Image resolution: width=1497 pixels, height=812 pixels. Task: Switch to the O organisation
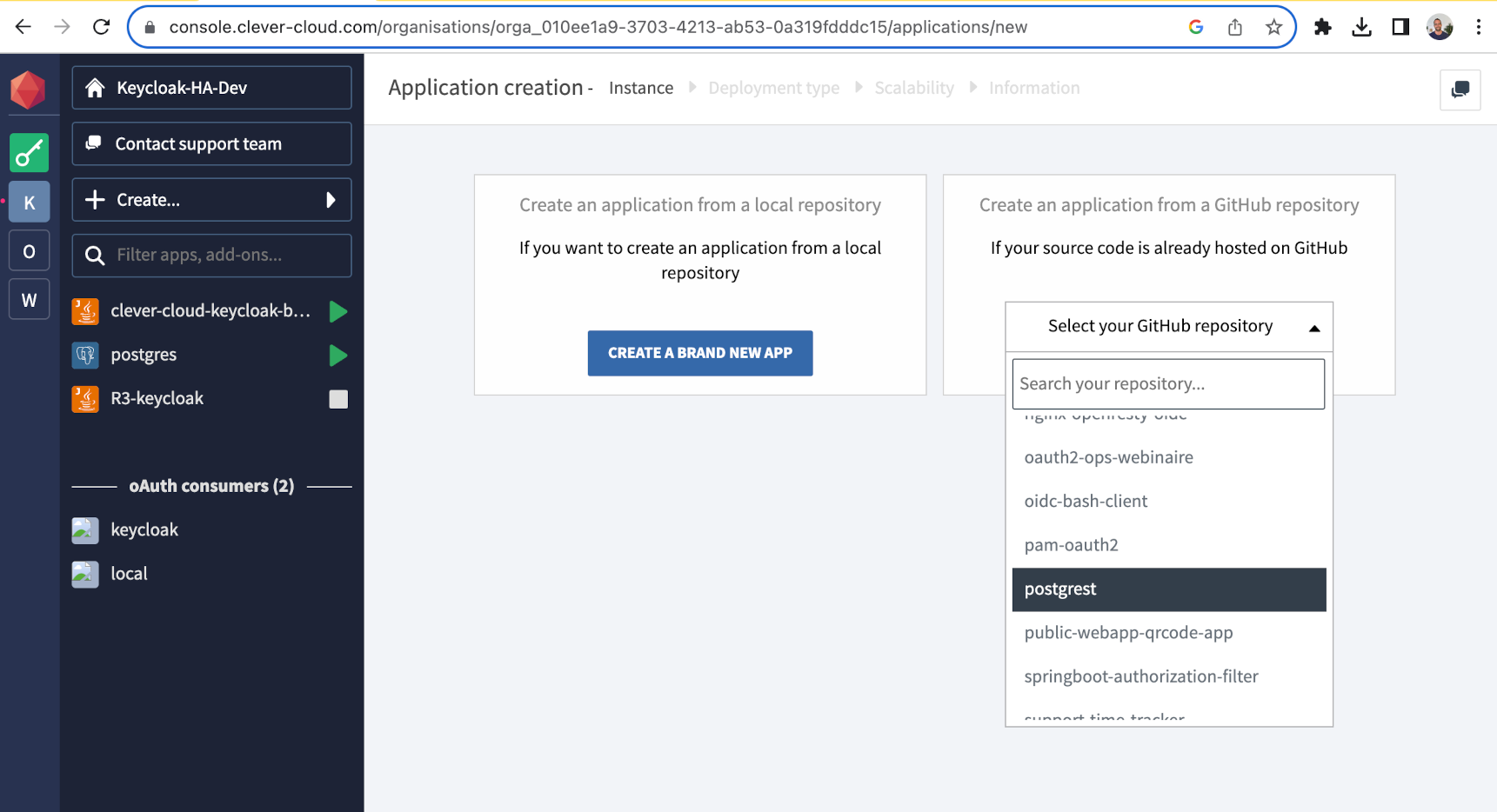click(x=29, y=251)
